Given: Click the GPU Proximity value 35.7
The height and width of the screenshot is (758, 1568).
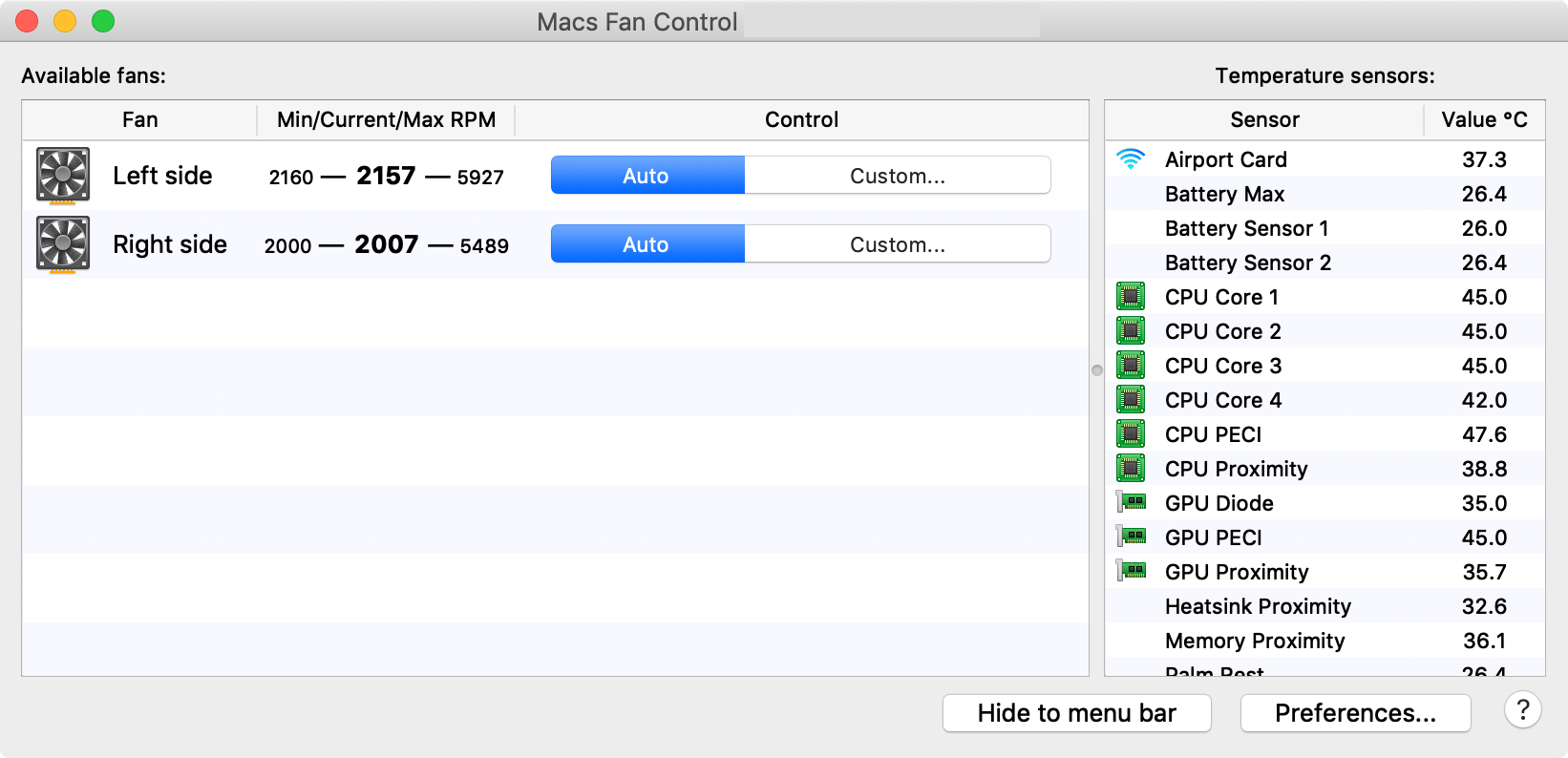Looking at the screenshot, I should (x=1485, y=572).
